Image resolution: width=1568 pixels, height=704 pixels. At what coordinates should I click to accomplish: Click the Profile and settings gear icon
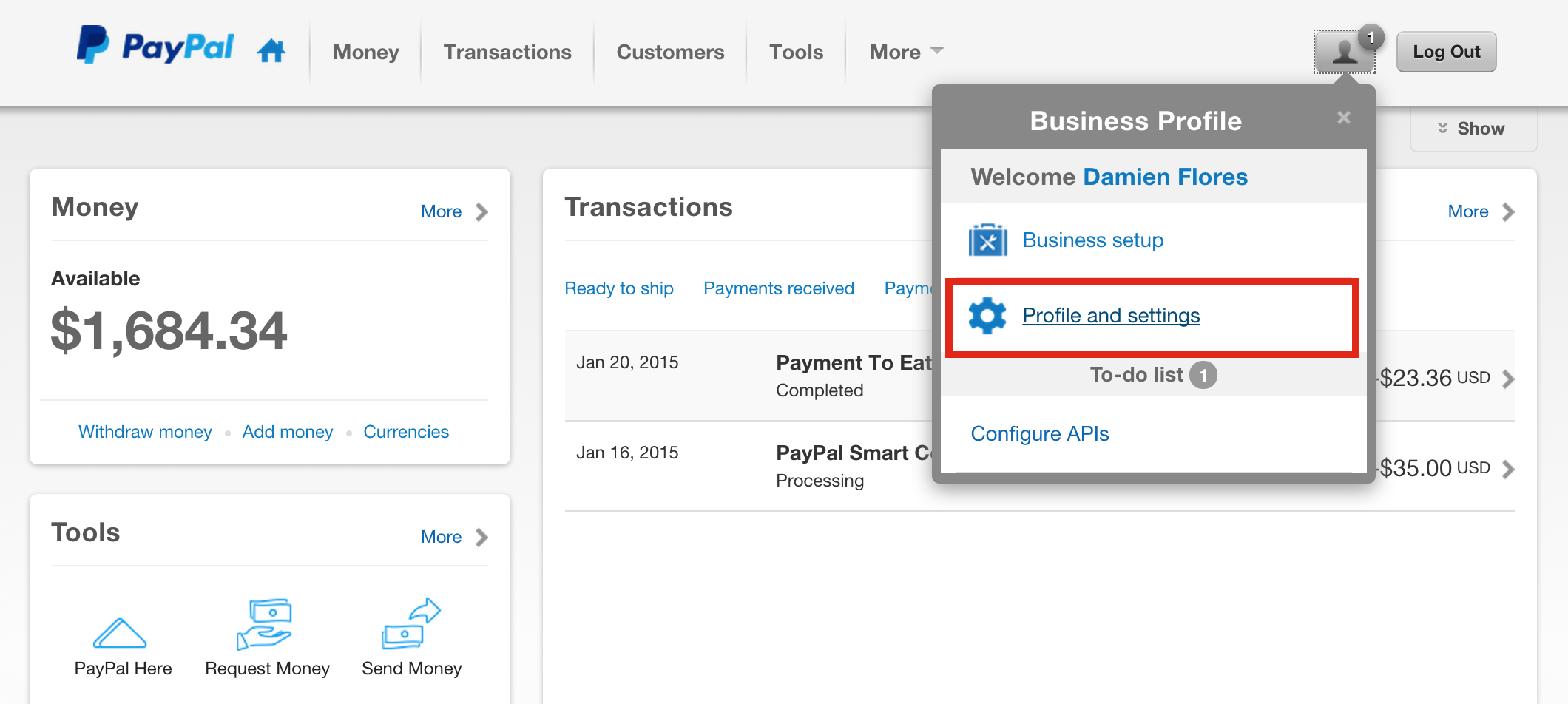click(987, 316)
